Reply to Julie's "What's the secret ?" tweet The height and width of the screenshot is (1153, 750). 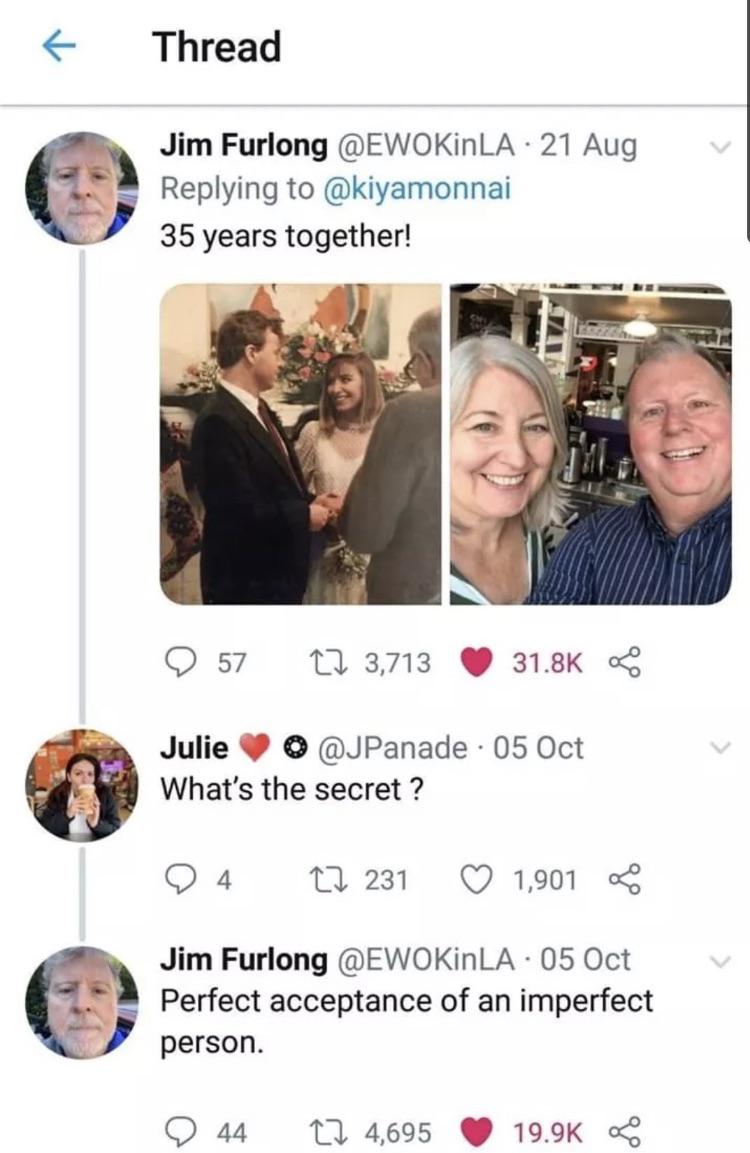click(180, 879)
